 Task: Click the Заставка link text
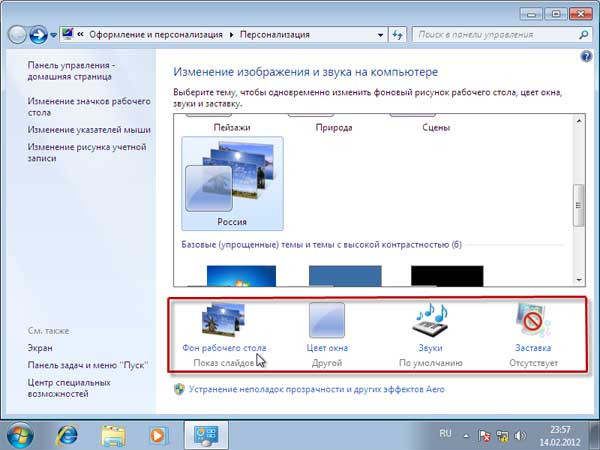coord(533,348)
